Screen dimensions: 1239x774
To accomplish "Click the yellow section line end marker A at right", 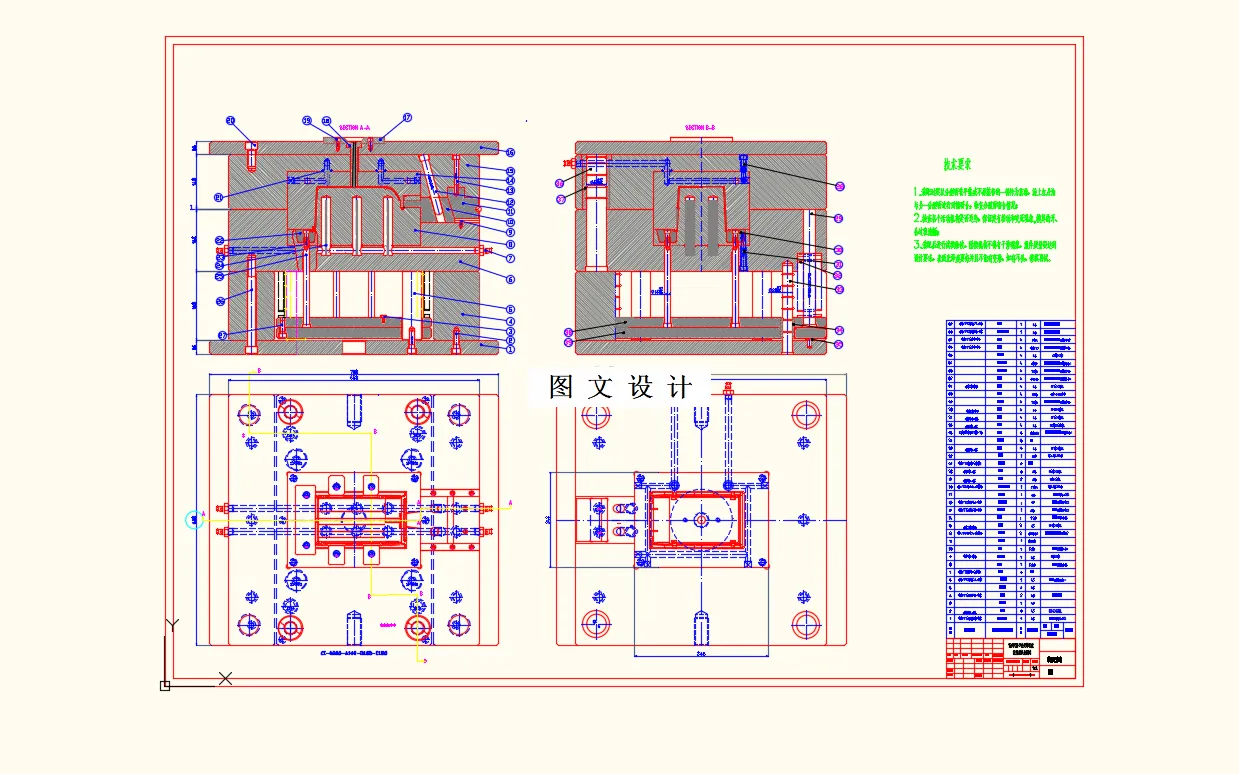I will [x=510, y=502].
